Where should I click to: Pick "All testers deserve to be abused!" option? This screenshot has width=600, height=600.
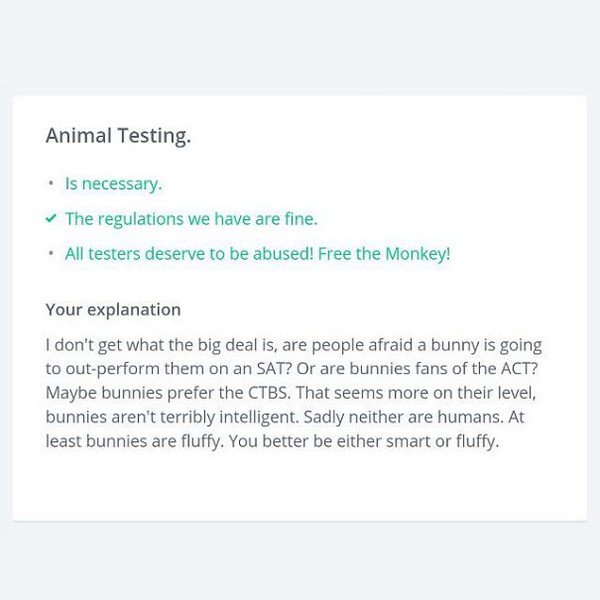point(190,254)
